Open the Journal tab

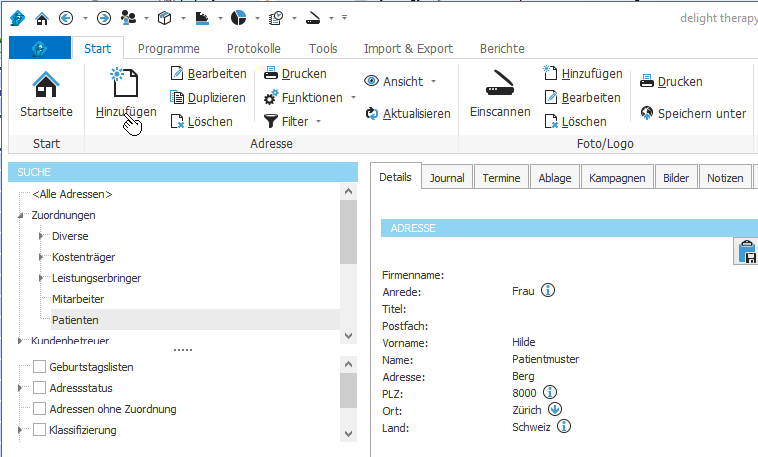point(446,178)
